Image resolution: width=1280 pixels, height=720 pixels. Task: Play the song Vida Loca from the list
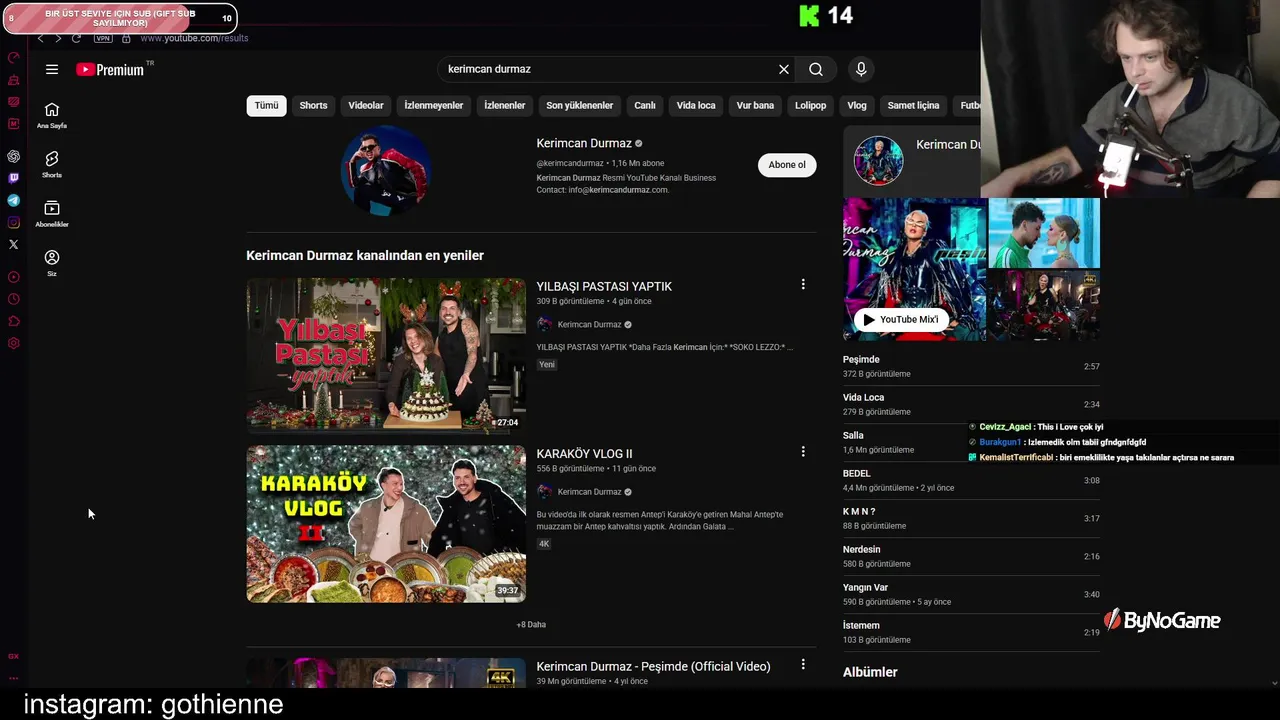coord(971,404)
